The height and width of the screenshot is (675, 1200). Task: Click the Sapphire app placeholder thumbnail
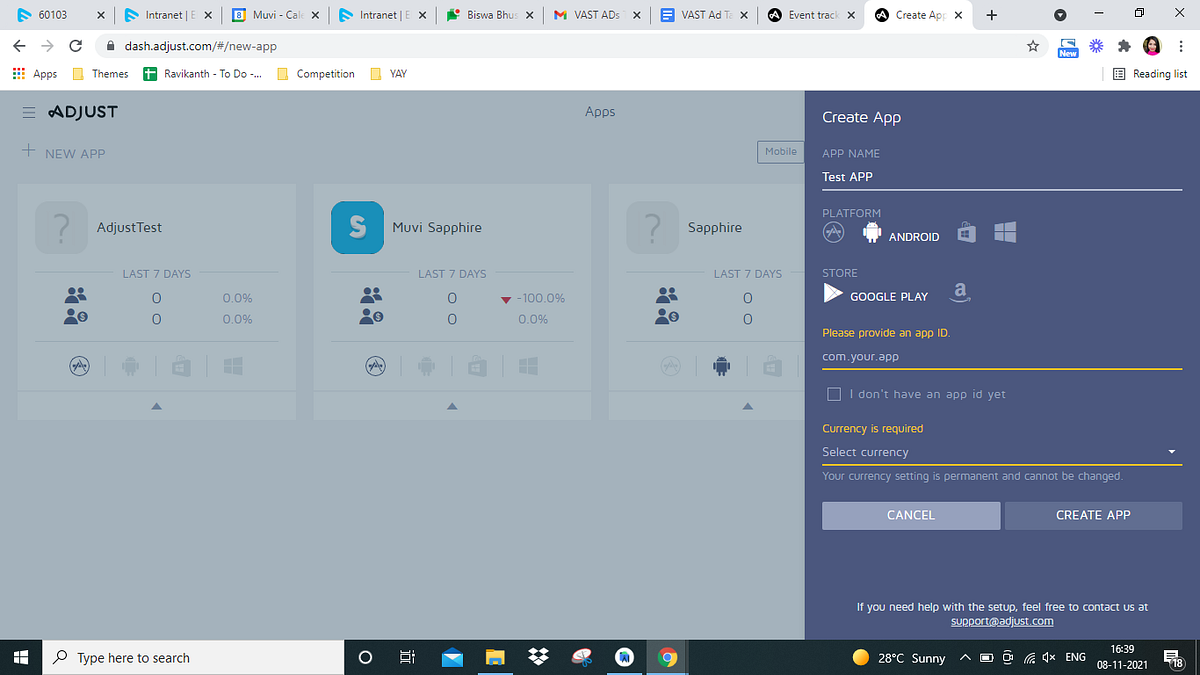(653, 227)
